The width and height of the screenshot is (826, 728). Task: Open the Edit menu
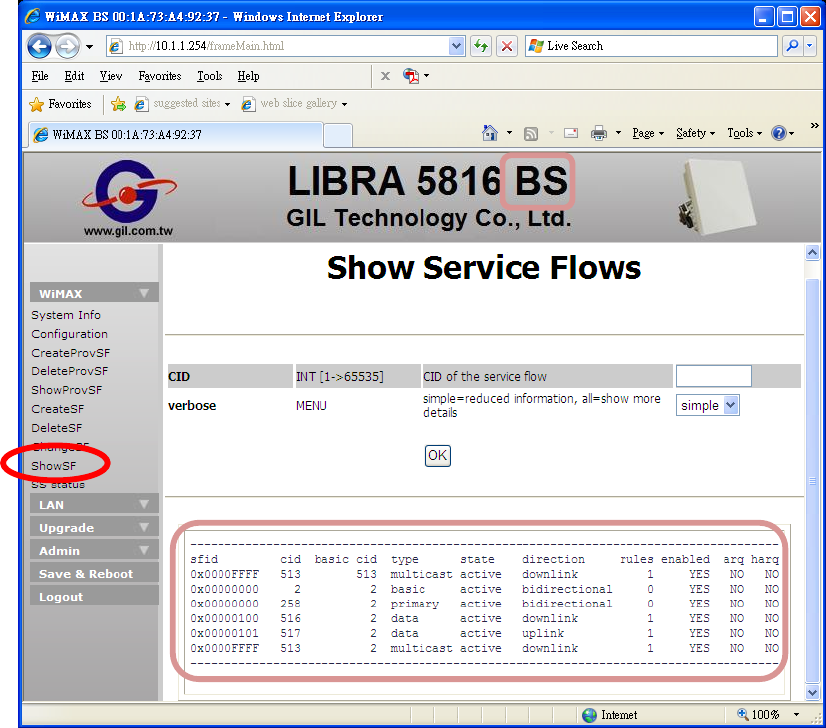74,76
